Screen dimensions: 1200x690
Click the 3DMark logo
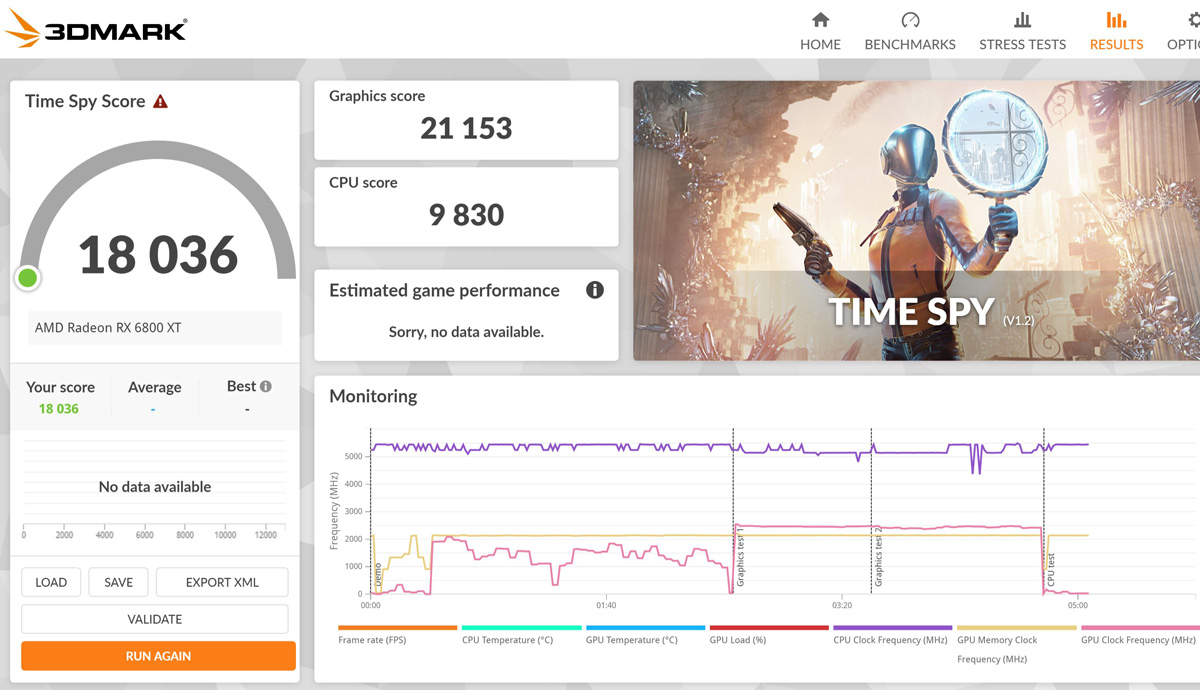(x=96, y=30)
